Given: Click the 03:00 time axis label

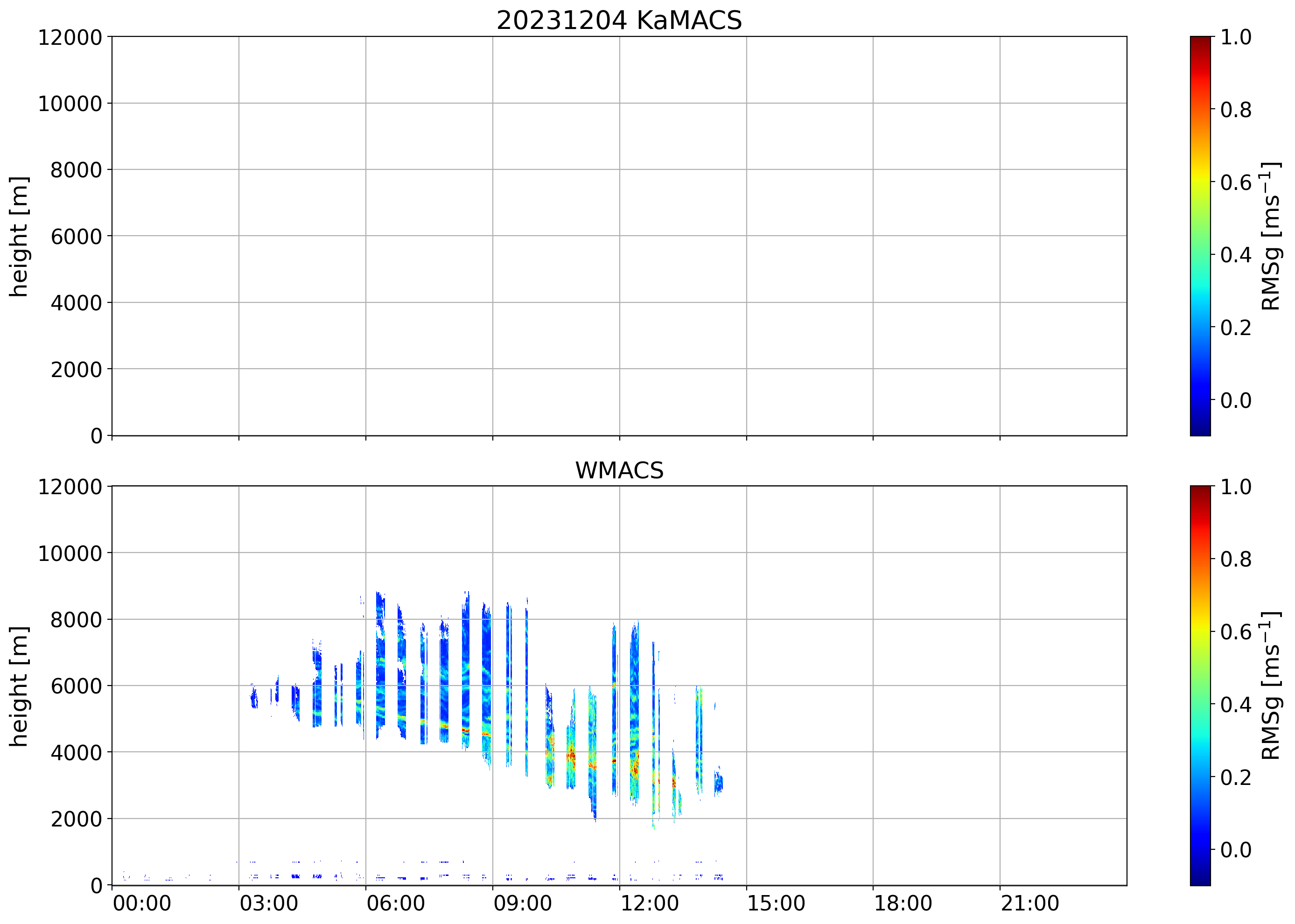Looking at the screenshot, I should (268, 903).
